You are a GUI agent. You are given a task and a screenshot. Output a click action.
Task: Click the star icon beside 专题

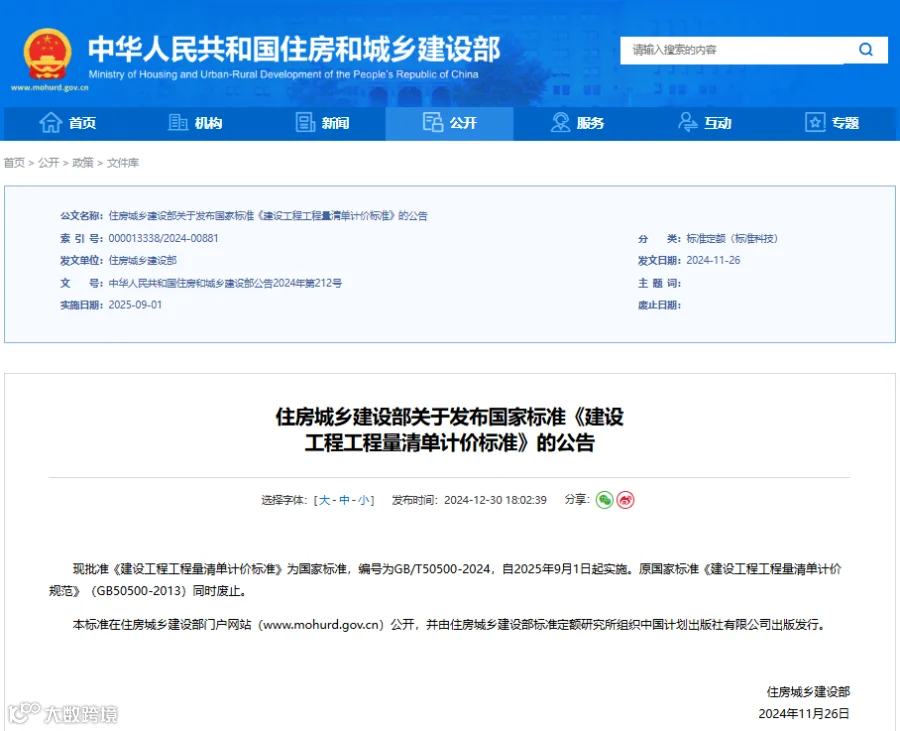click(815, 122)
